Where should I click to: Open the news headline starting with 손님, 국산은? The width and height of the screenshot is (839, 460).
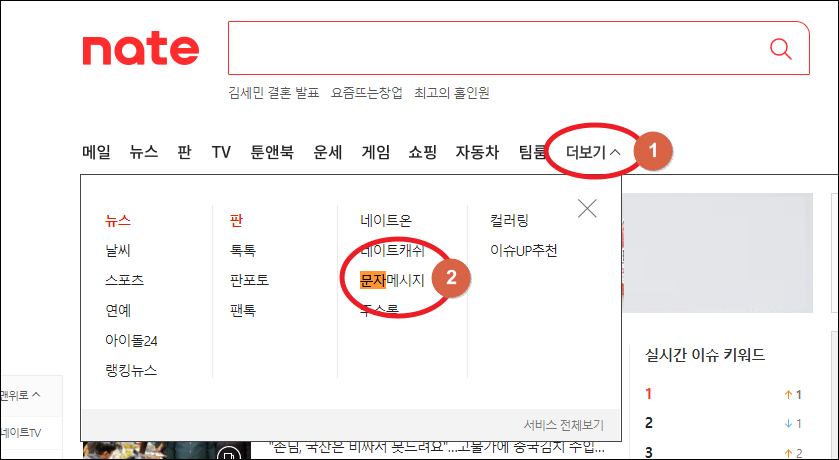436,446
